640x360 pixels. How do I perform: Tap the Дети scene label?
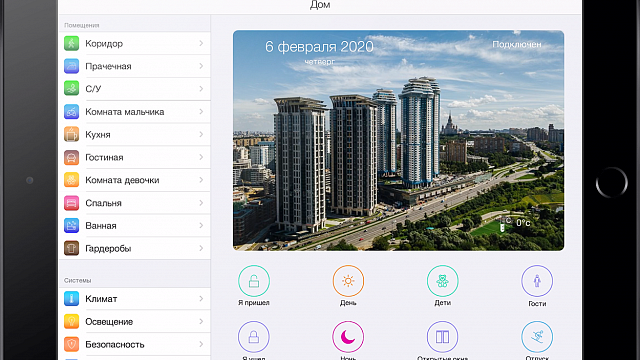tap(442, 303)
